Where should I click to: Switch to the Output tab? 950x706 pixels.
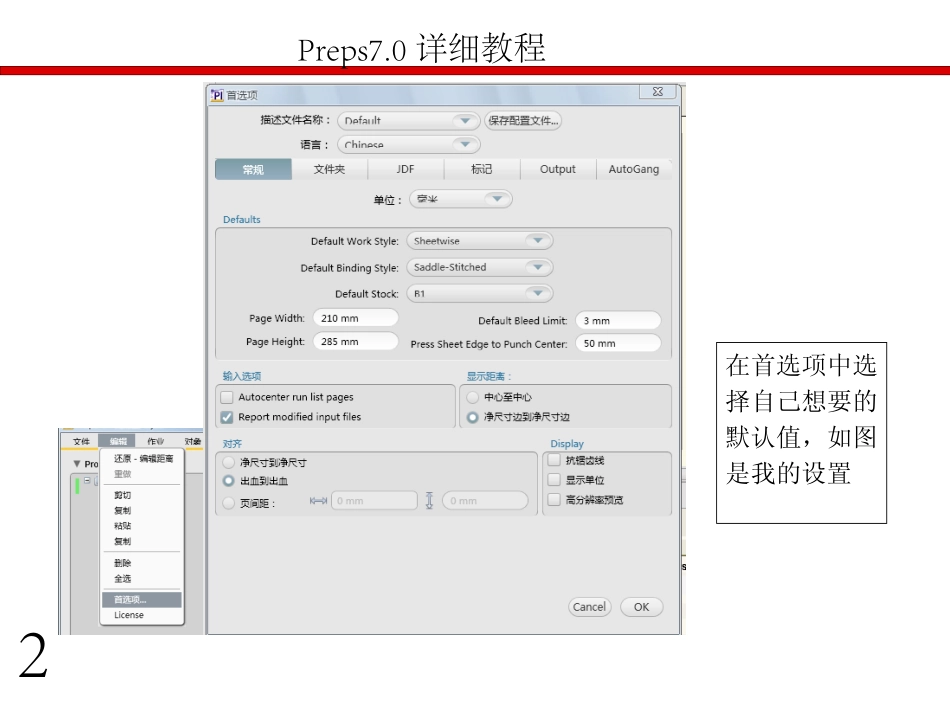[x=558, y=170]
